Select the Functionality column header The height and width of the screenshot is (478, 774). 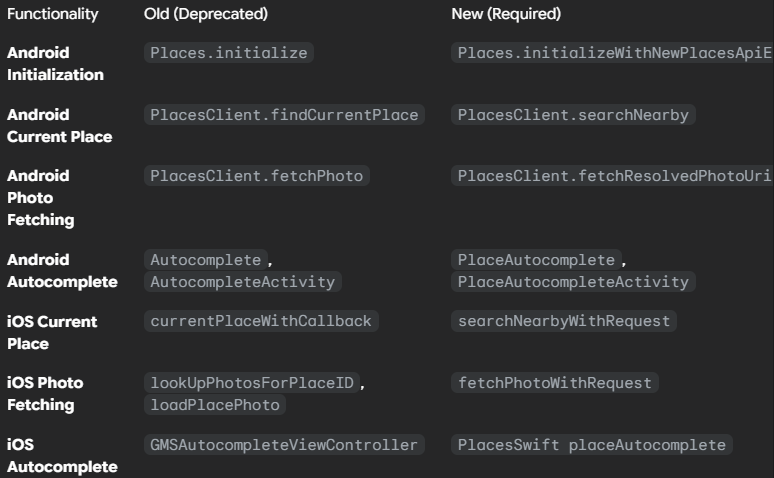click(53, 15)
